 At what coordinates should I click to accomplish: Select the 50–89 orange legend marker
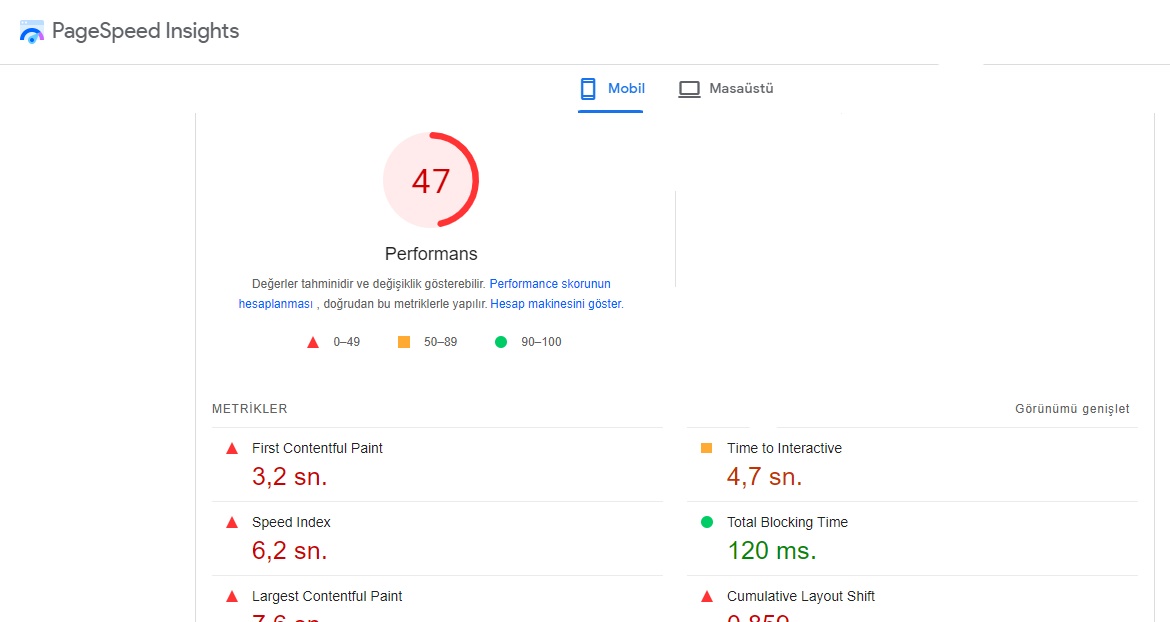pyautogui.click(x=404, y=341)
